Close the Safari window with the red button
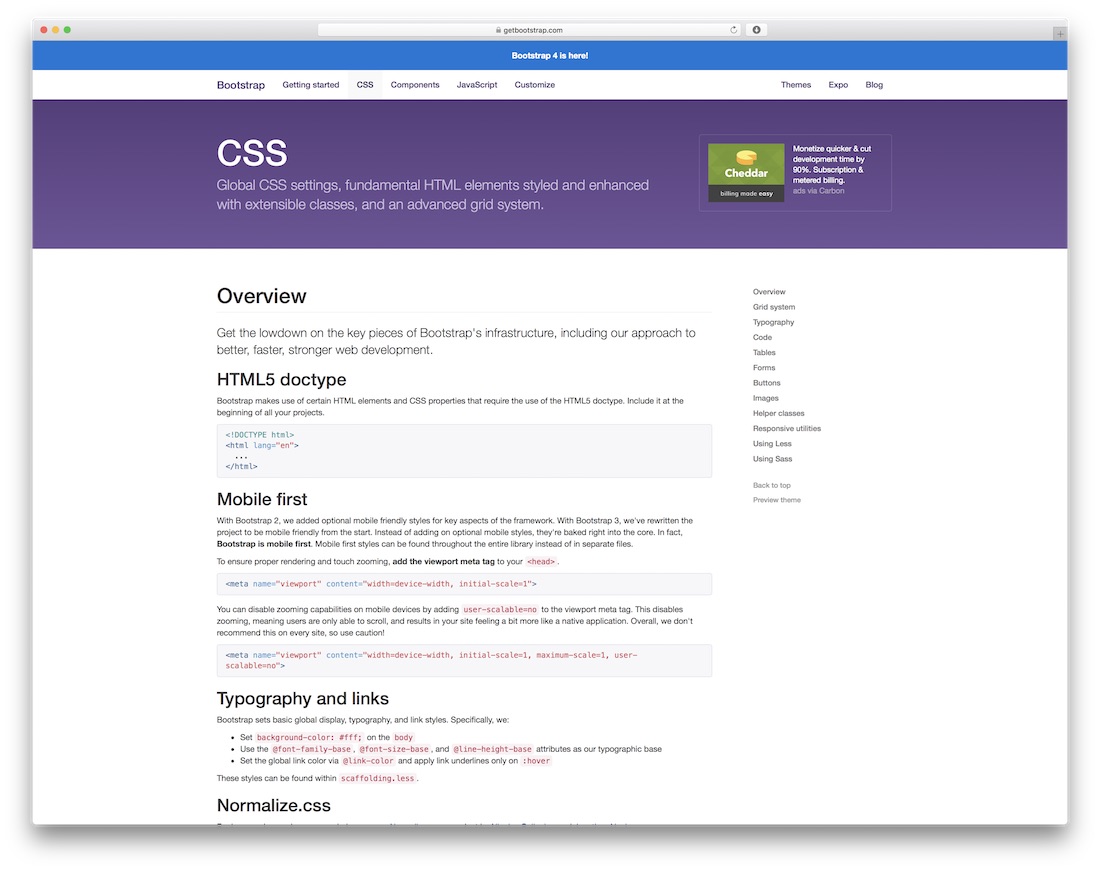Viewport: 1100px width, 871px height. coord(43,30)
